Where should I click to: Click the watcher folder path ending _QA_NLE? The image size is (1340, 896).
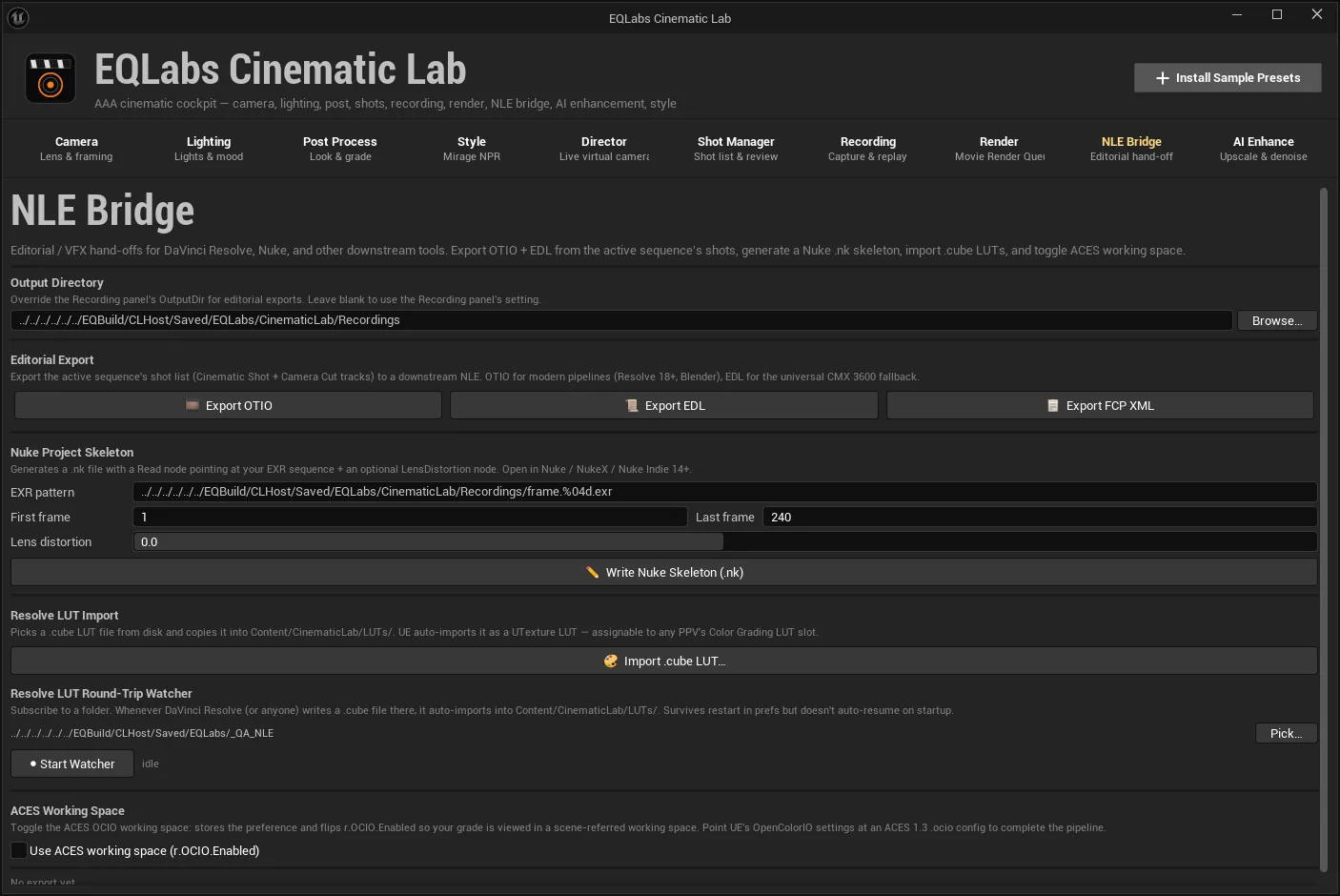click(x=142, y=733)
